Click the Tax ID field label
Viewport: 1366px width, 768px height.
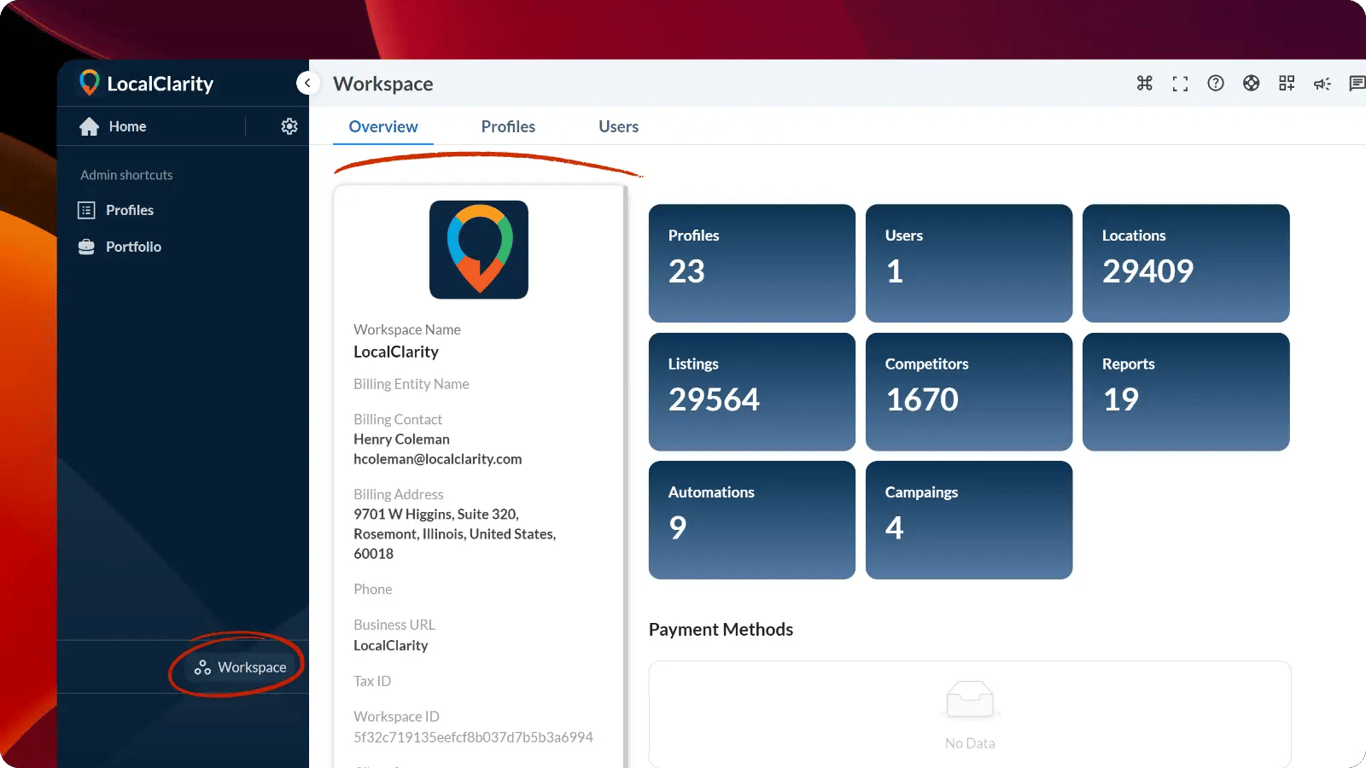coord(373,681)
